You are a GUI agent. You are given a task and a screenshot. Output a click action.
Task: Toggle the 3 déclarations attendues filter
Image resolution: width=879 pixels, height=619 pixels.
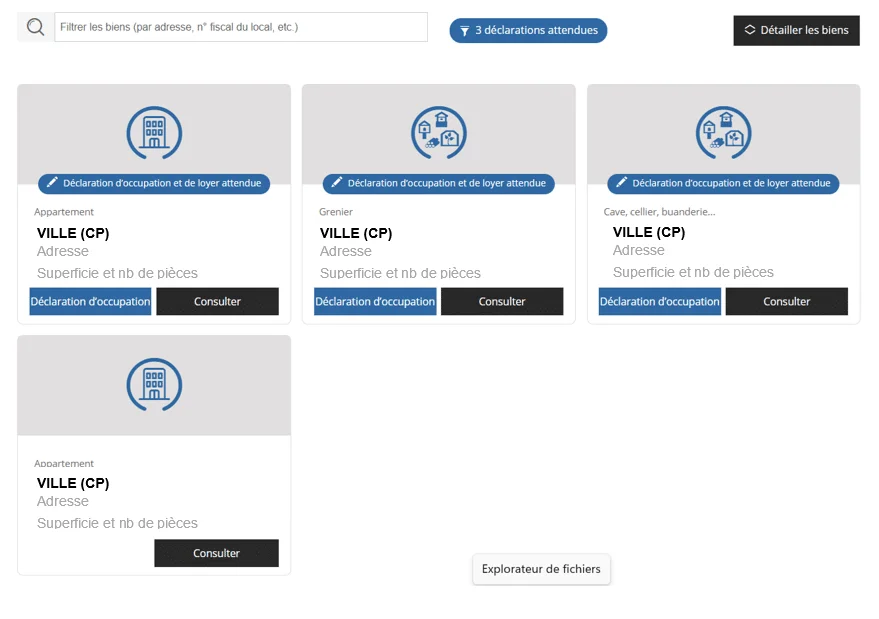point(528,30)
